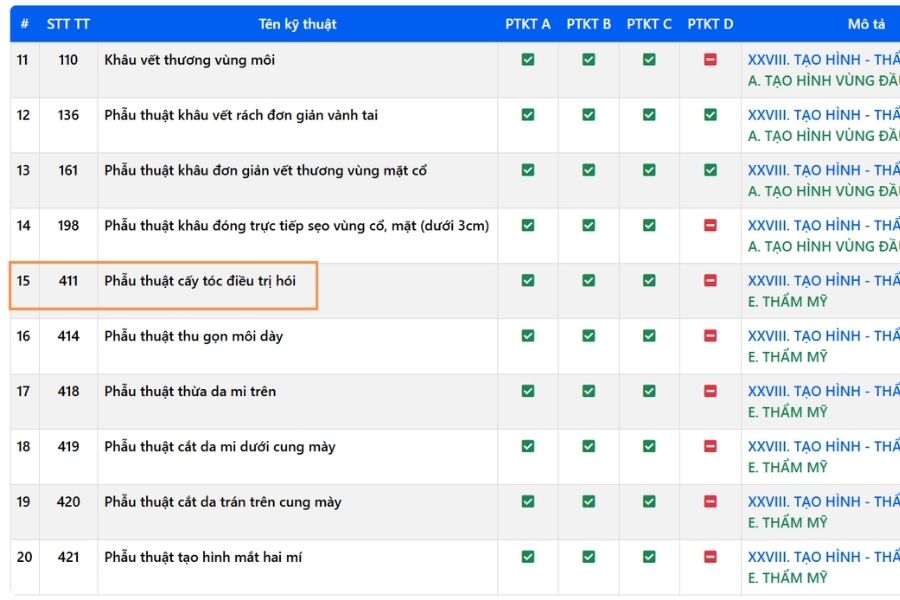Click red minus PTKT D icon for row 414
This screenshot has width=900, height=600.
coord(710,335)
